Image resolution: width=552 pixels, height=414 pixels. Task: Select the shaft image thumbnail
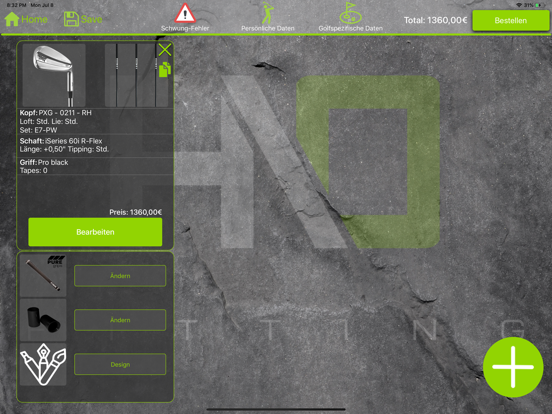(x=136, y=75)
